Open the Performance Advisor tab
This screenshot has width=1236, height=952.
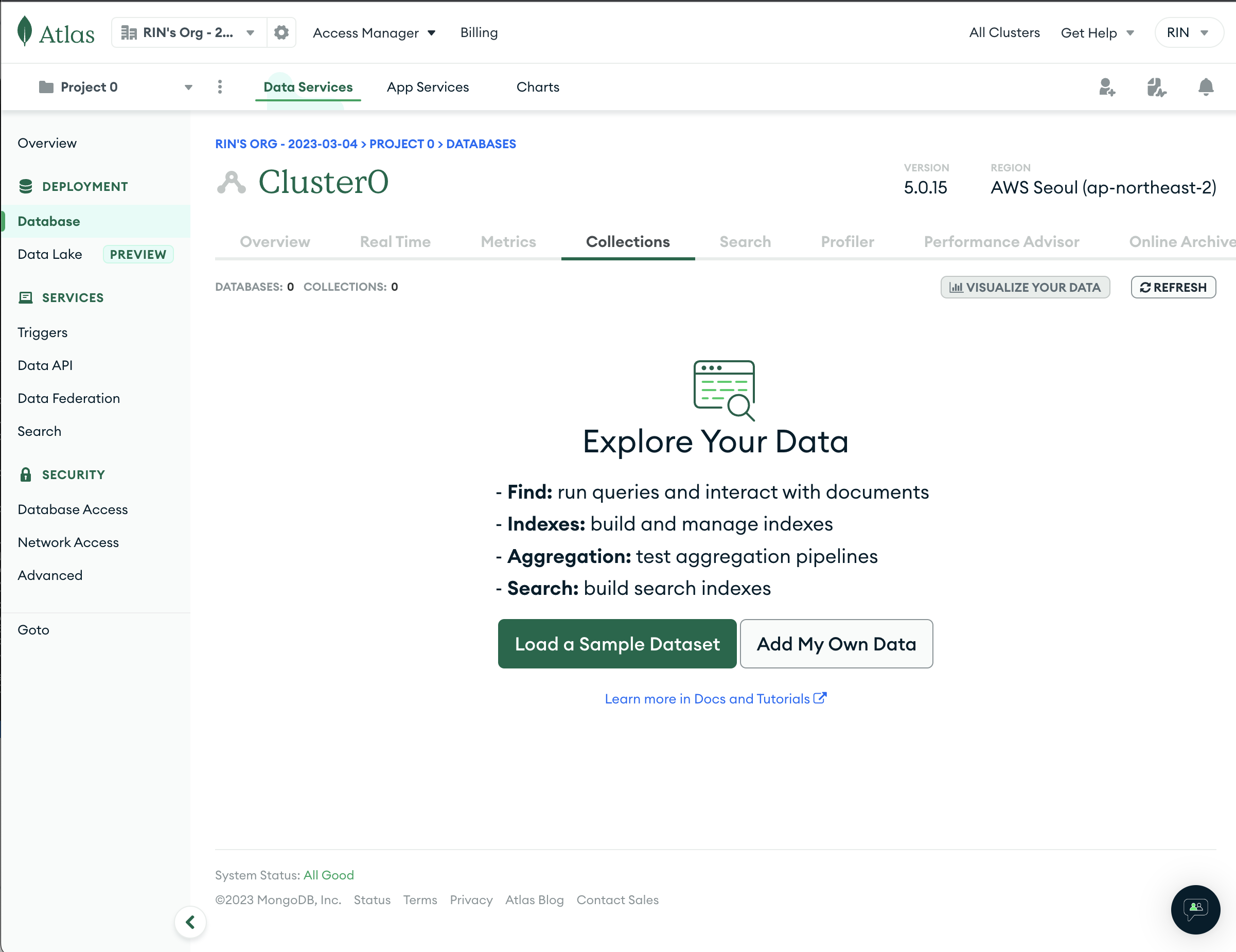tap(1001, 242)
